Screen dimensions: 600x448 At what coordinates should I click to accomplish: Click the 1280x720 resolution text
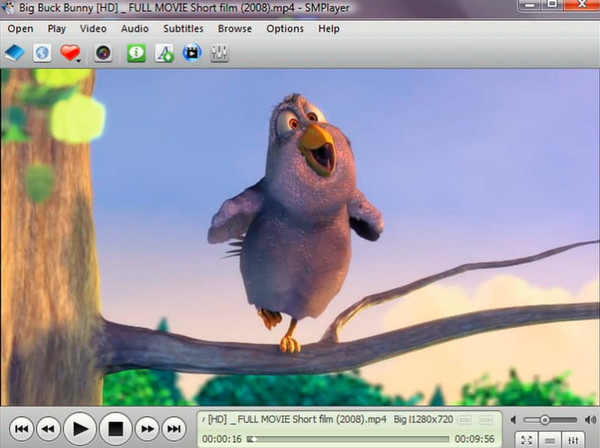pyautogui.click(x=430, y=420)
